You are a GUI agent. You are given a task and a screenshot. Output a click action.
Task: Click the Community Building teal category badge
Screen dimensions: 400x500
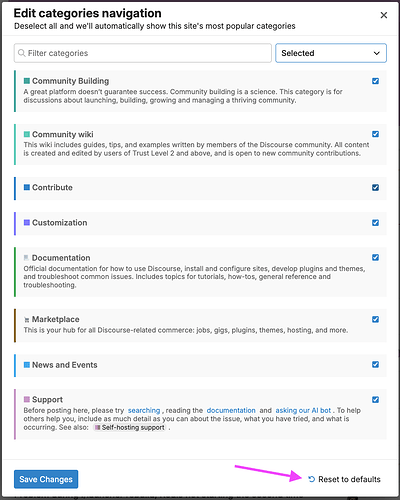(27, 81)
